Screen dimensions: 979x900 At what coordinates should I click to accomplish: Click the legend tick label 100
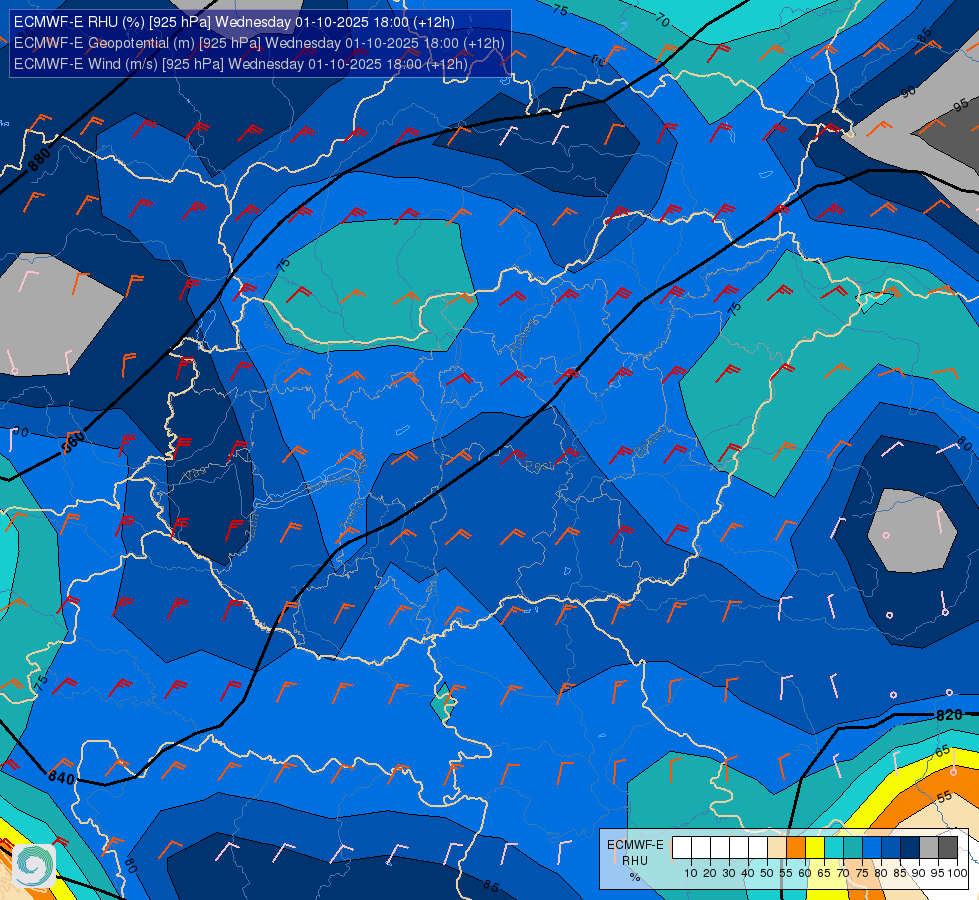[958, 873]
